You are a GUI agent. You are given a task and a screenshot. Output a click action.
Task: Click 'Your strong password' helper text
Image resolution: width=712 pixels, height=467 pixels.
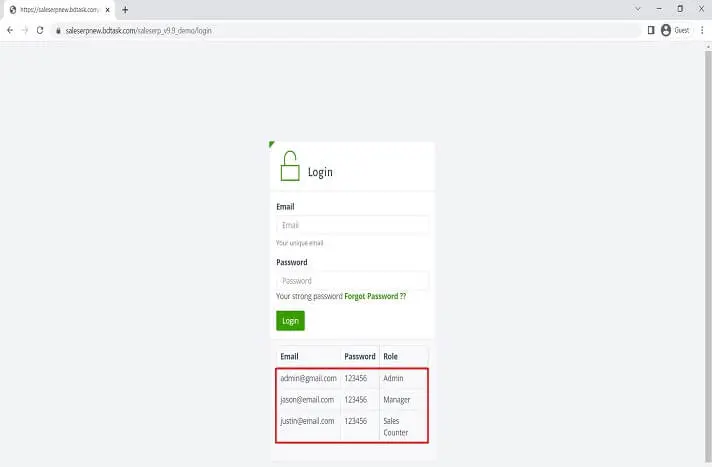coord(309,296)
